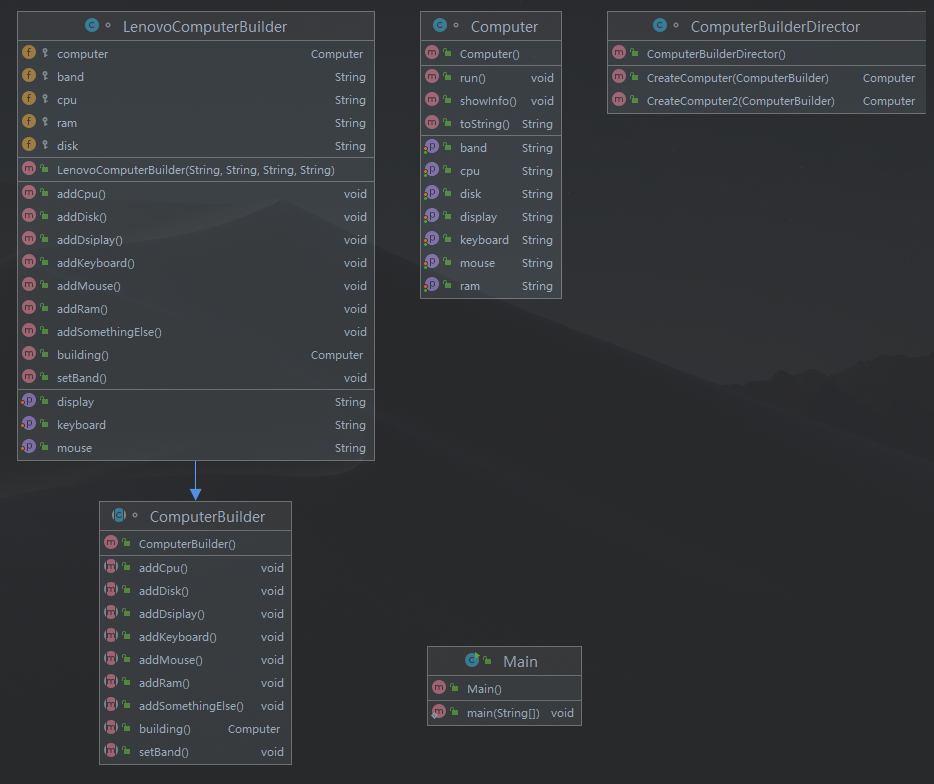Click the field icon beside computer field
Screen dimensions: 934x784
pos(29,52)
